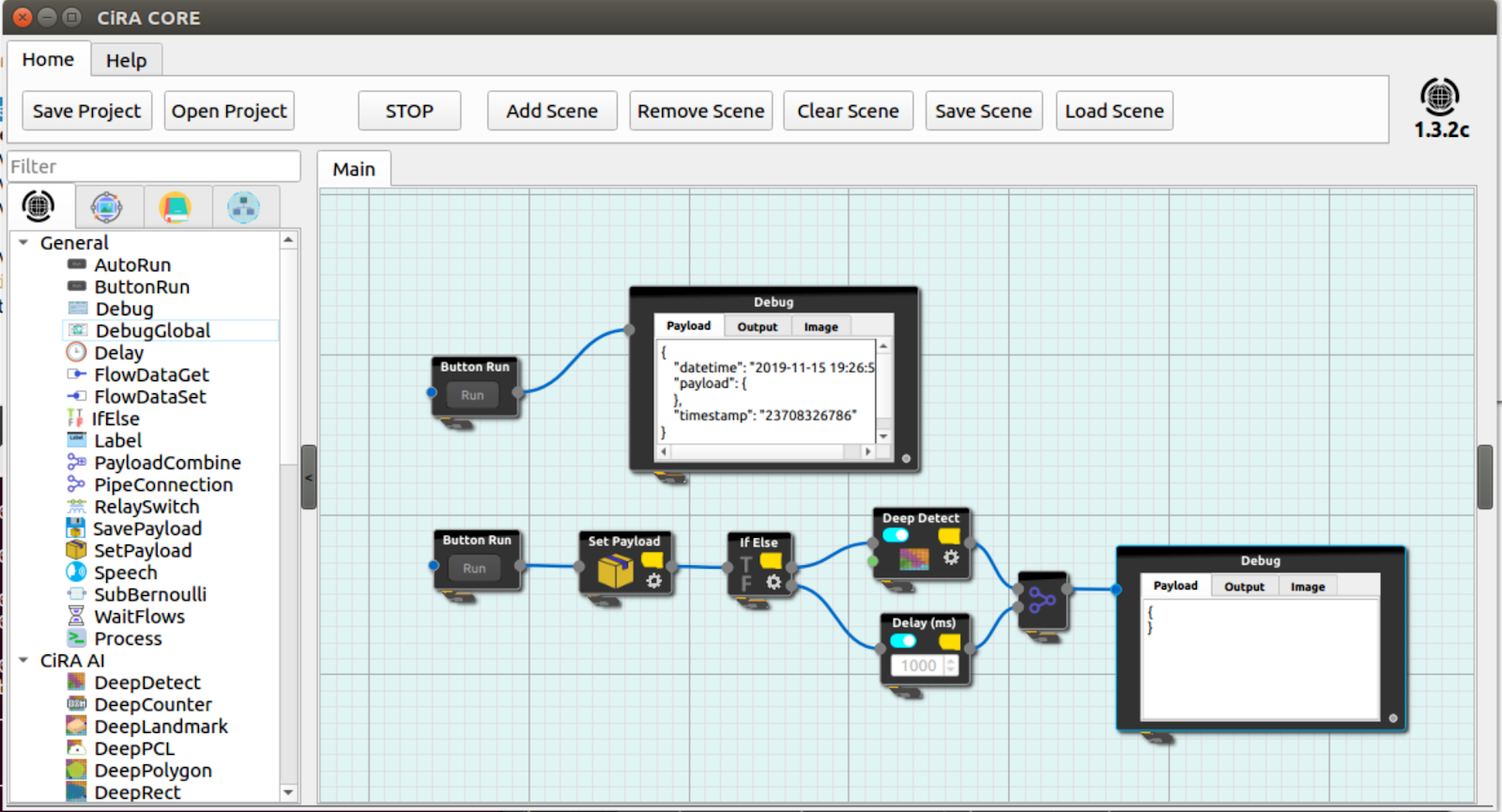Click yellow label icon on Set Payload node
Image resolution: width=1502 pixels, height=812 pixels.
[x=651, y=560]
